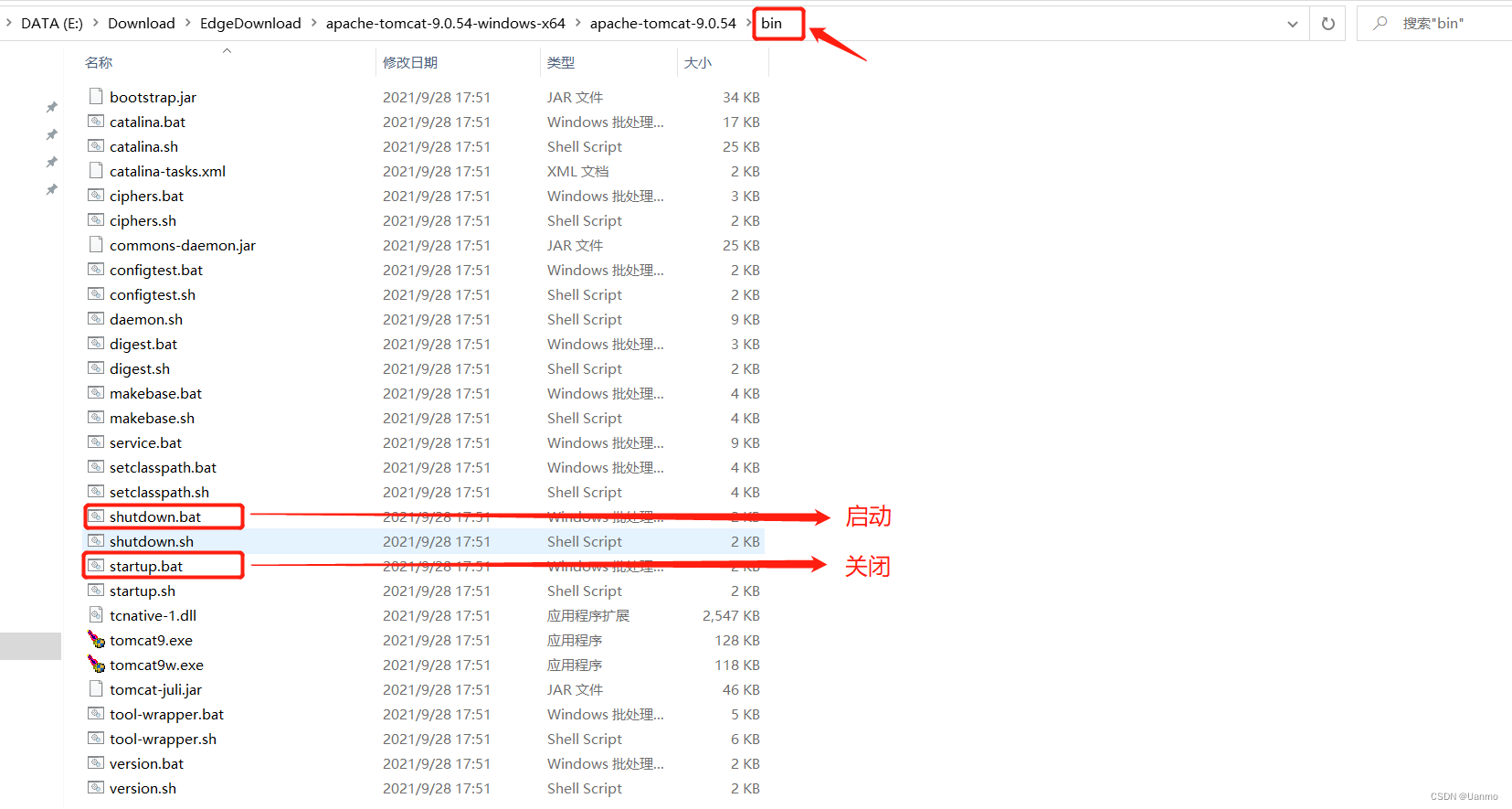Expand chevron after apache-tomcat-9.0.54-windows-x64 breadcrumb

(x=577, y=23)
